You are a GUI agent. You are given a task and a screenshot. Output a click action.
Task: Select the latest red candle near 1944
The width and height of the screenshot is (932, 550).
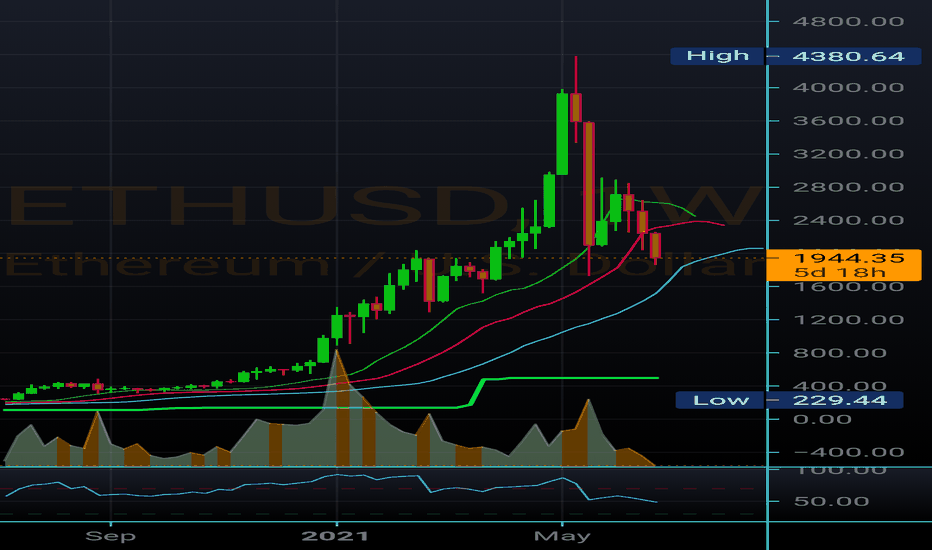click(656, 246)
